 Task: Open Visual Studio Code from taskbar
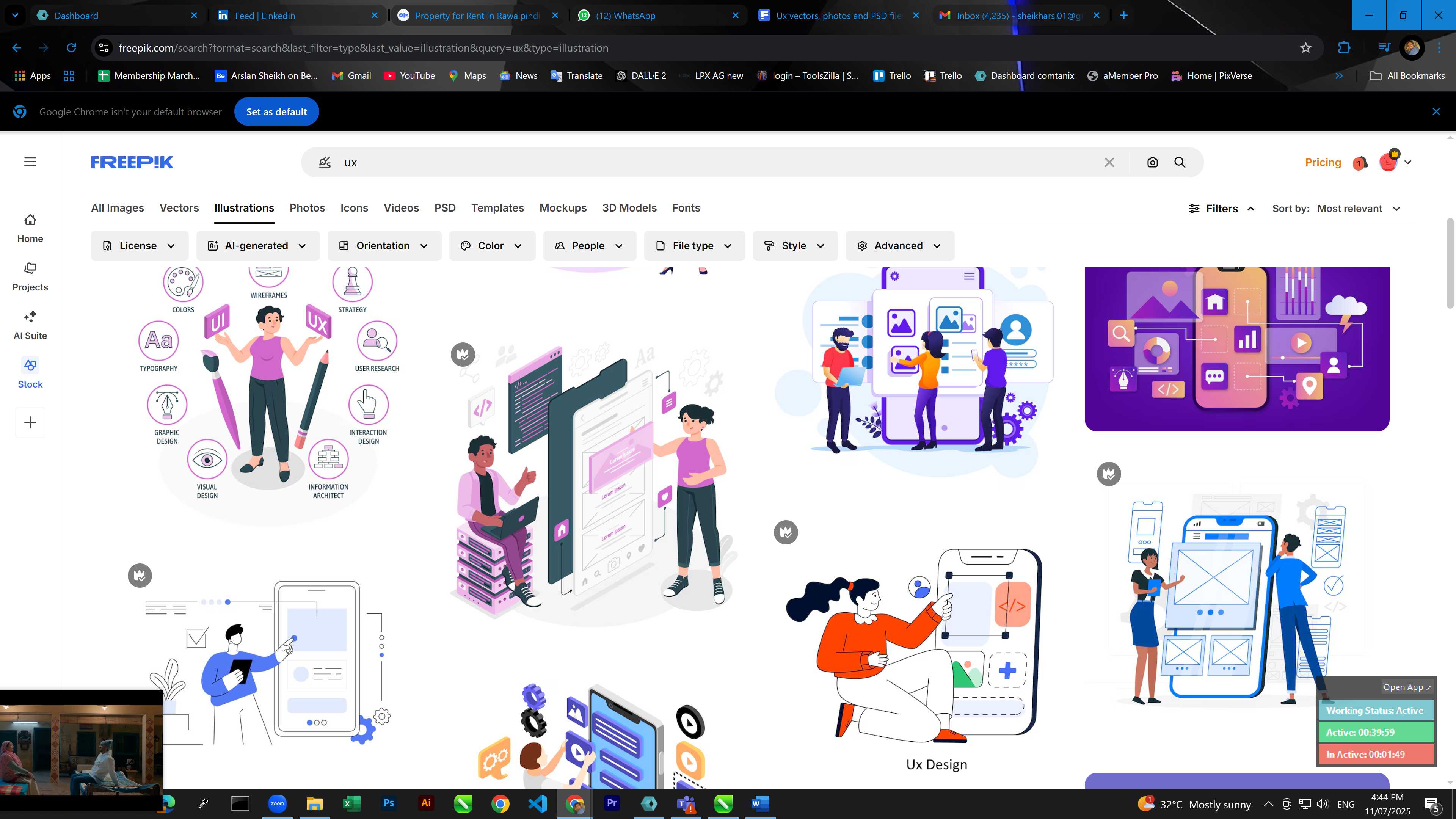[538, 803]
